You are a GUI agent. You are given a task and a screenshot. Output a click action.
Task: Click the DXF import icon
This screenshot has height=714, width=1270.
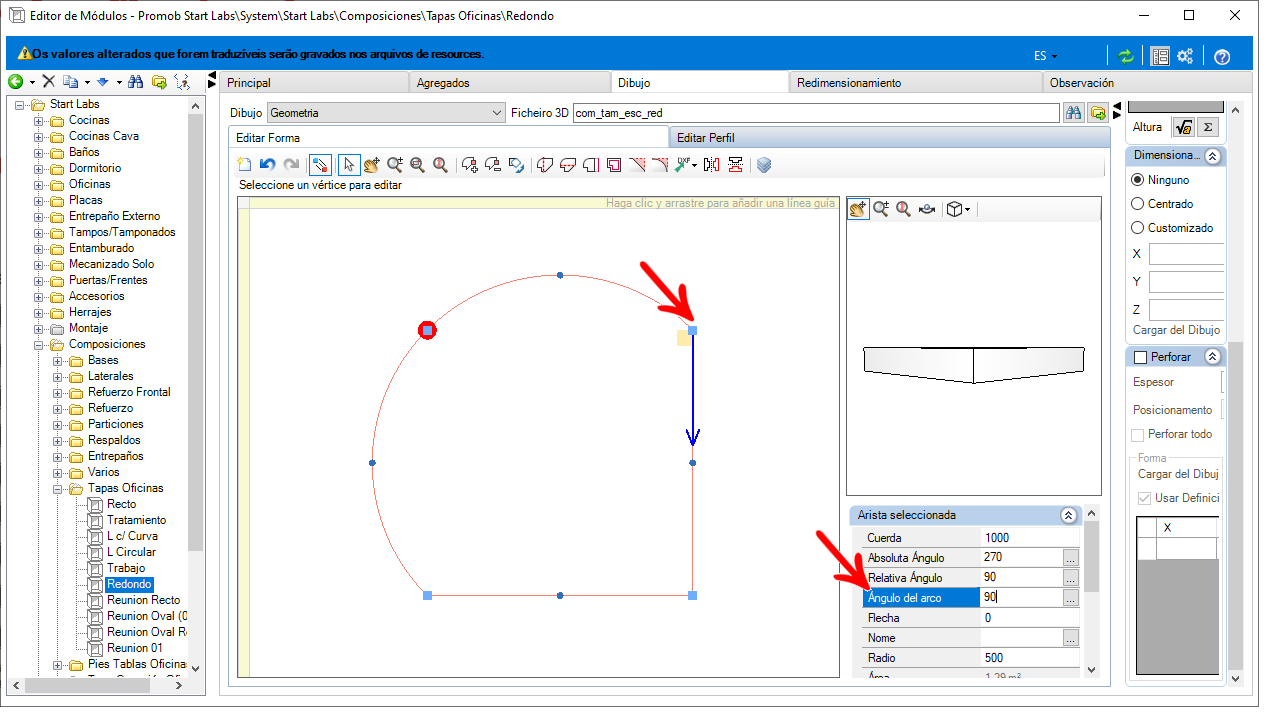coord(686,164)
